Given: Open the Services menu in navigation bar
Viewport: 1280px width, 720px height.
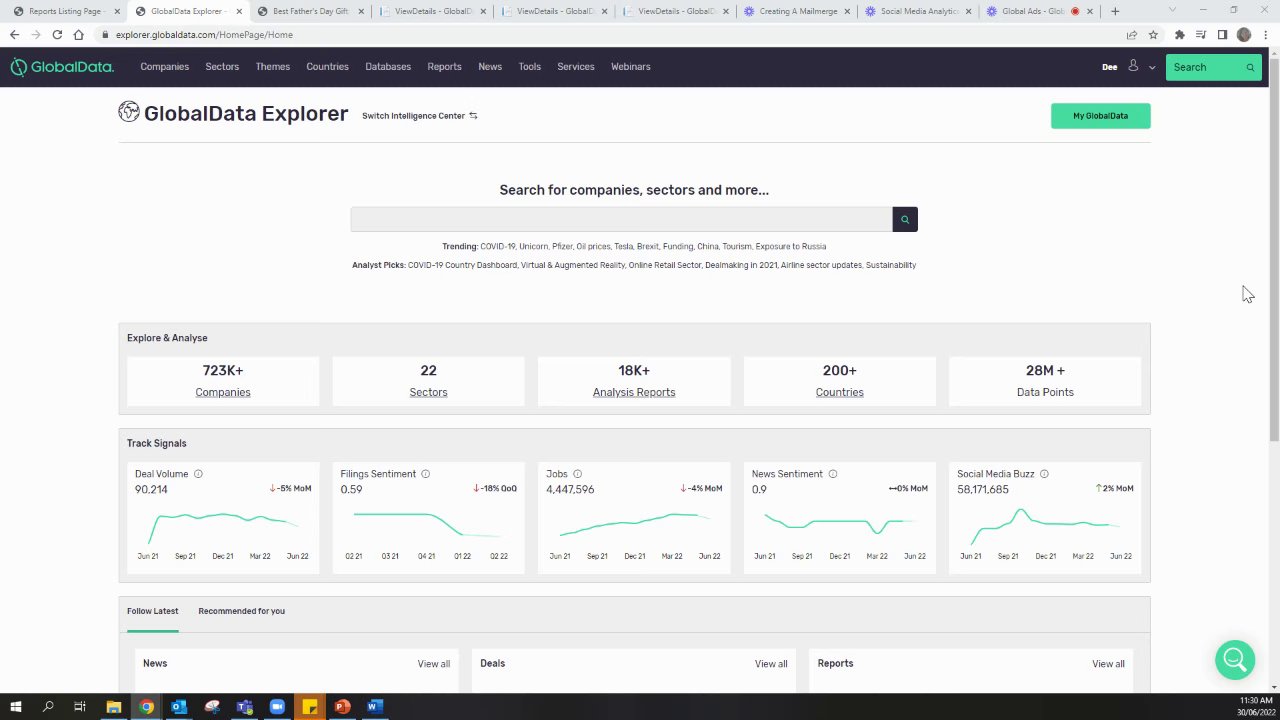Looking at the screenshot, I should click(575, 67).
